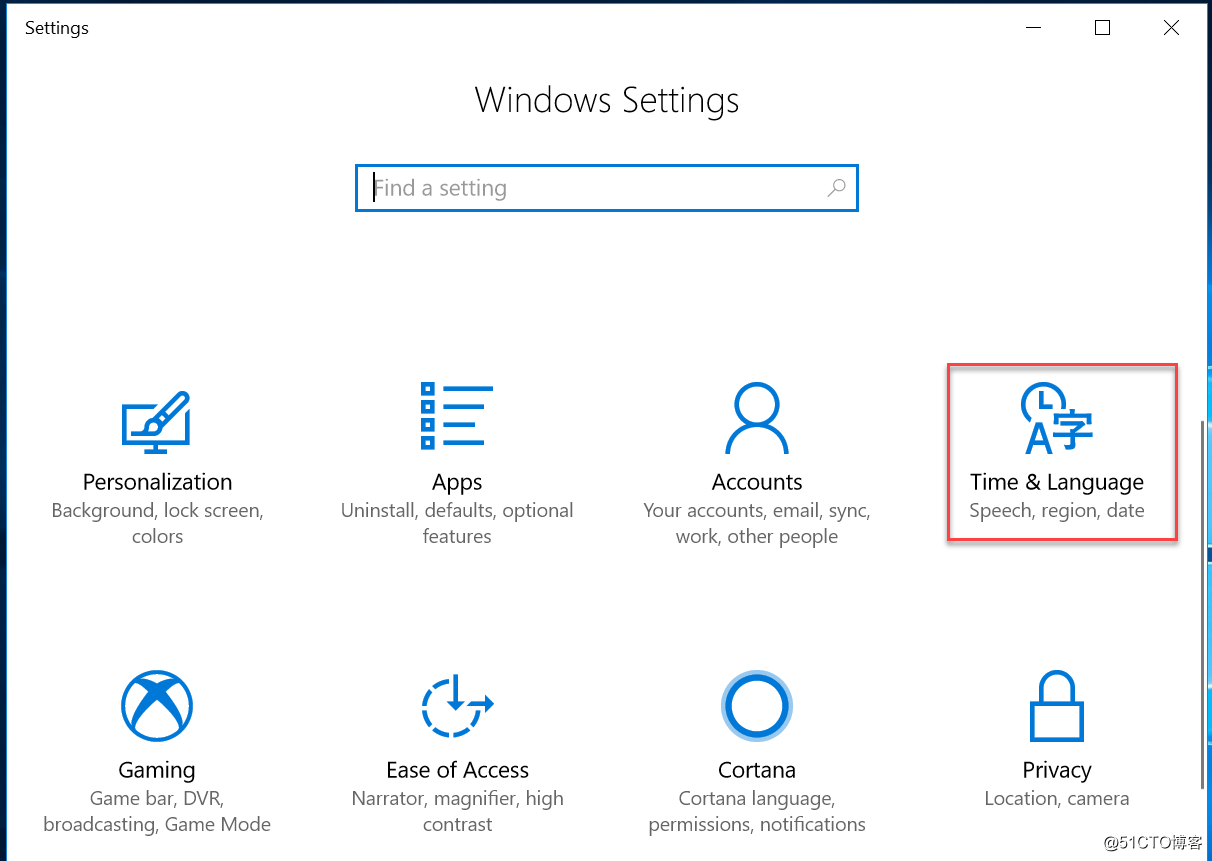Open the Ease of Access icon
1212x861 pixels.
point(457,705)
